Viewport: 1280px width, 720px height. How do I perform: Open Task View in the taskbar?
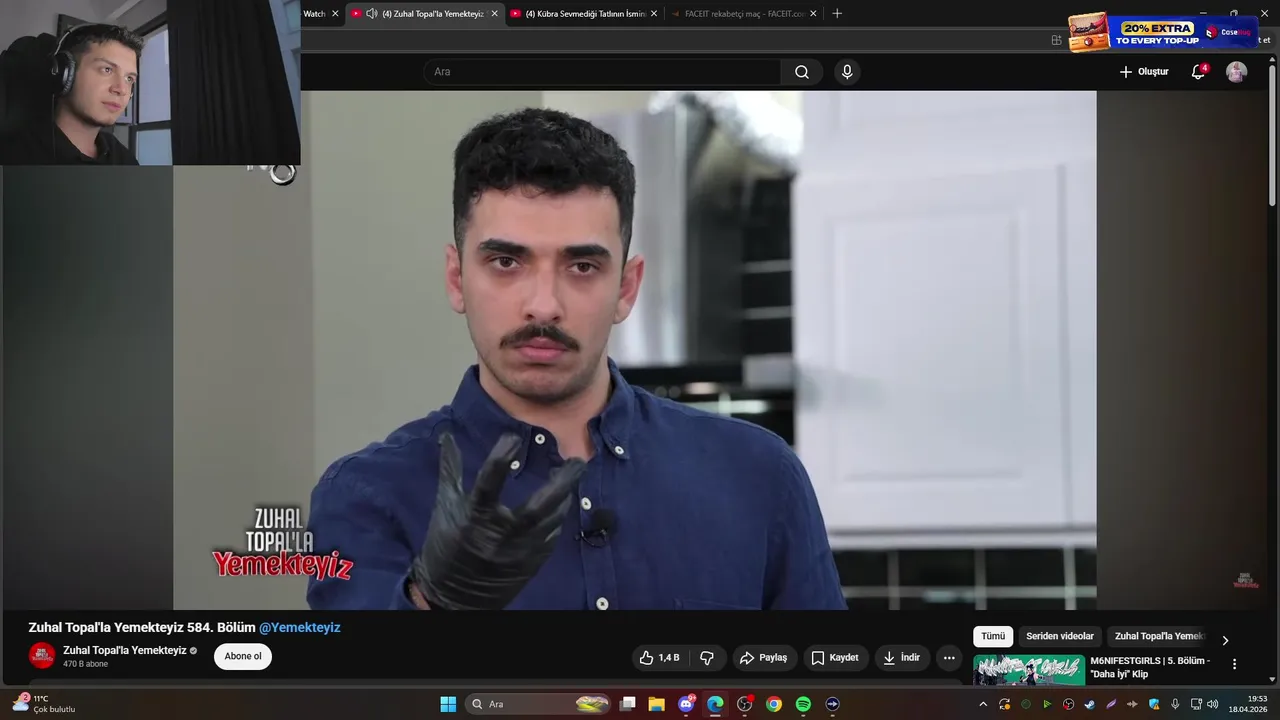pyautogui.click(x=628, y=704)
